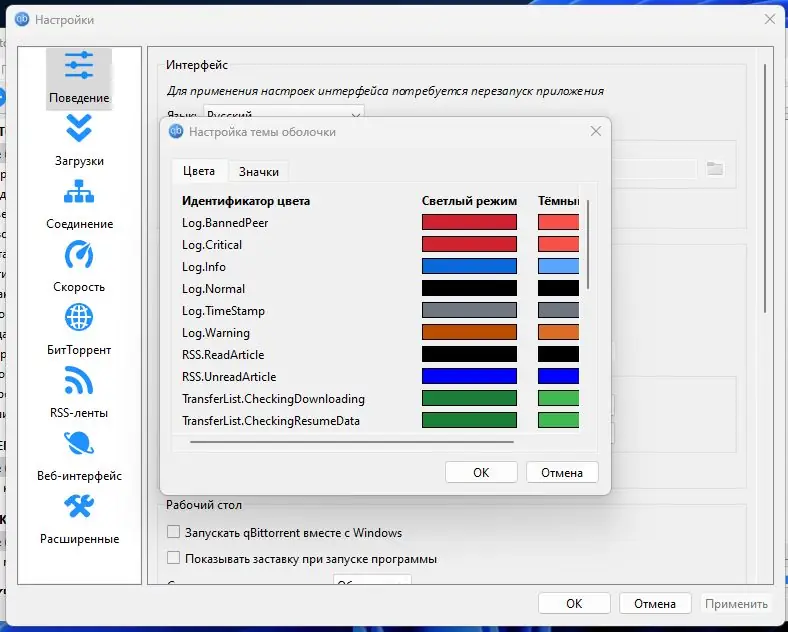Open the БитТоррент settings section

[79, 330]
